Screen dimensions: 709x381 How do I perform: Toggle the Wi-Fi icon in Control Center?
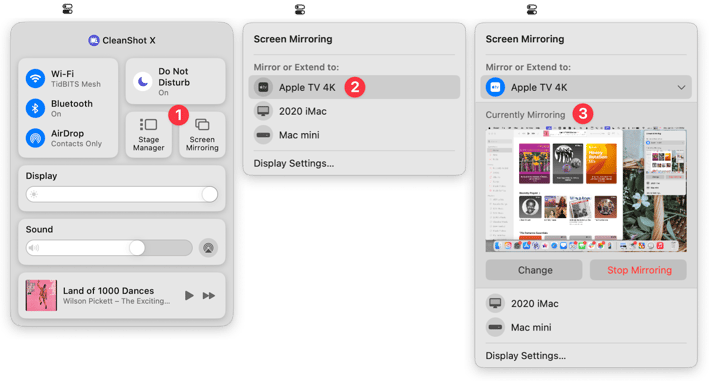(x=35, y=78)
